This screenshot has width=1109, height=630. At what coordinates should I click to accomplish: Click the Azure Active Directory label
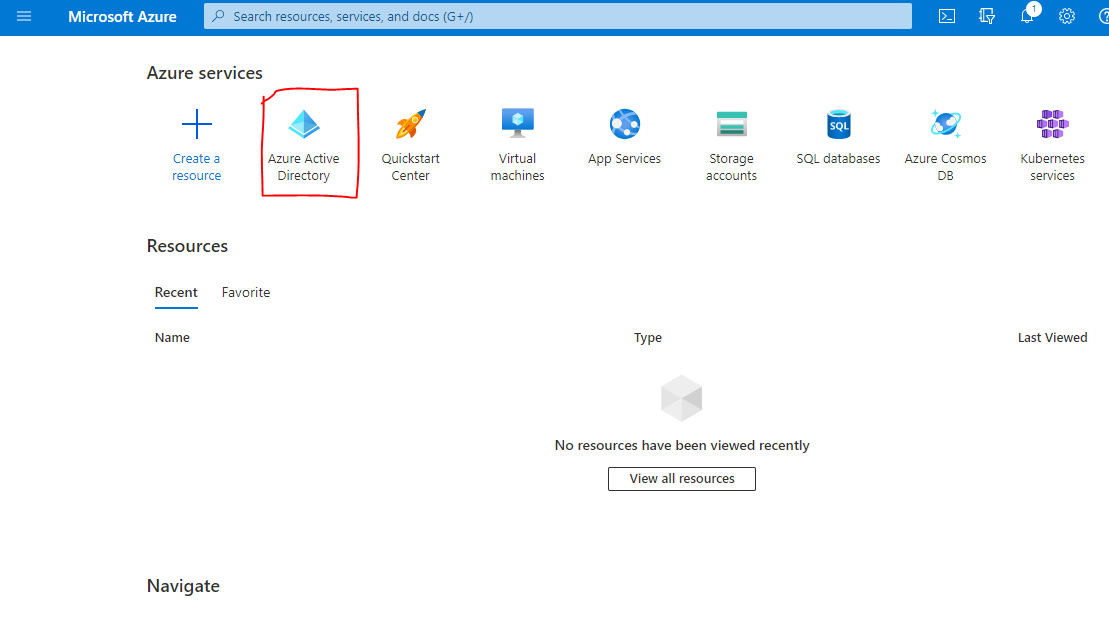[x=303, y=167]
